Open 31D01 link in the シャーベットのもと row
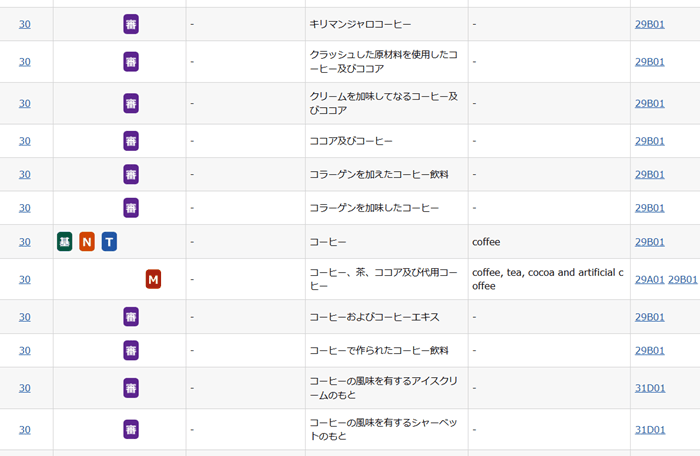The height and width of the screenshot is (456, 700). pyautogui.click(x=649, y=430)
